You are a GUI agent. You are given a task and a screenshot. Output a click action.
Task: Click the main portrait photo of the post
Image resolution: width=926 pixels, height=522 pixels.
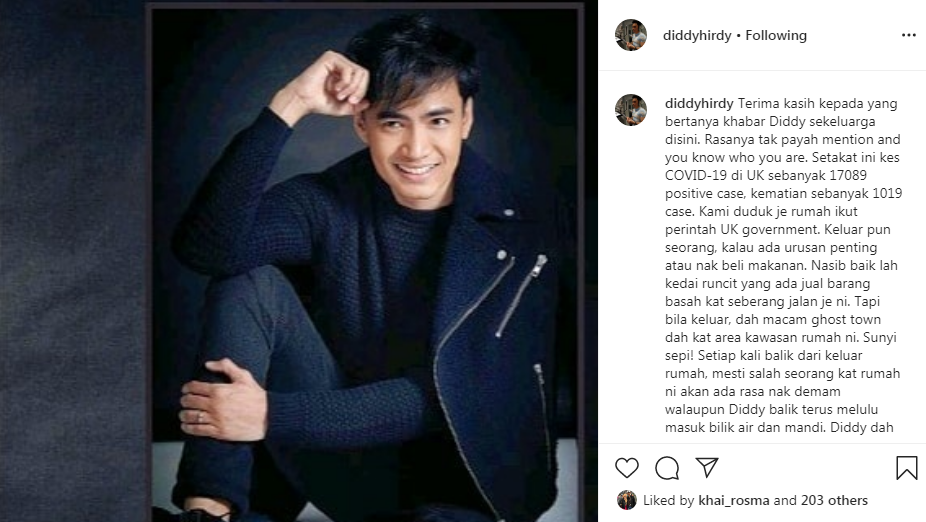click(366, 263)
